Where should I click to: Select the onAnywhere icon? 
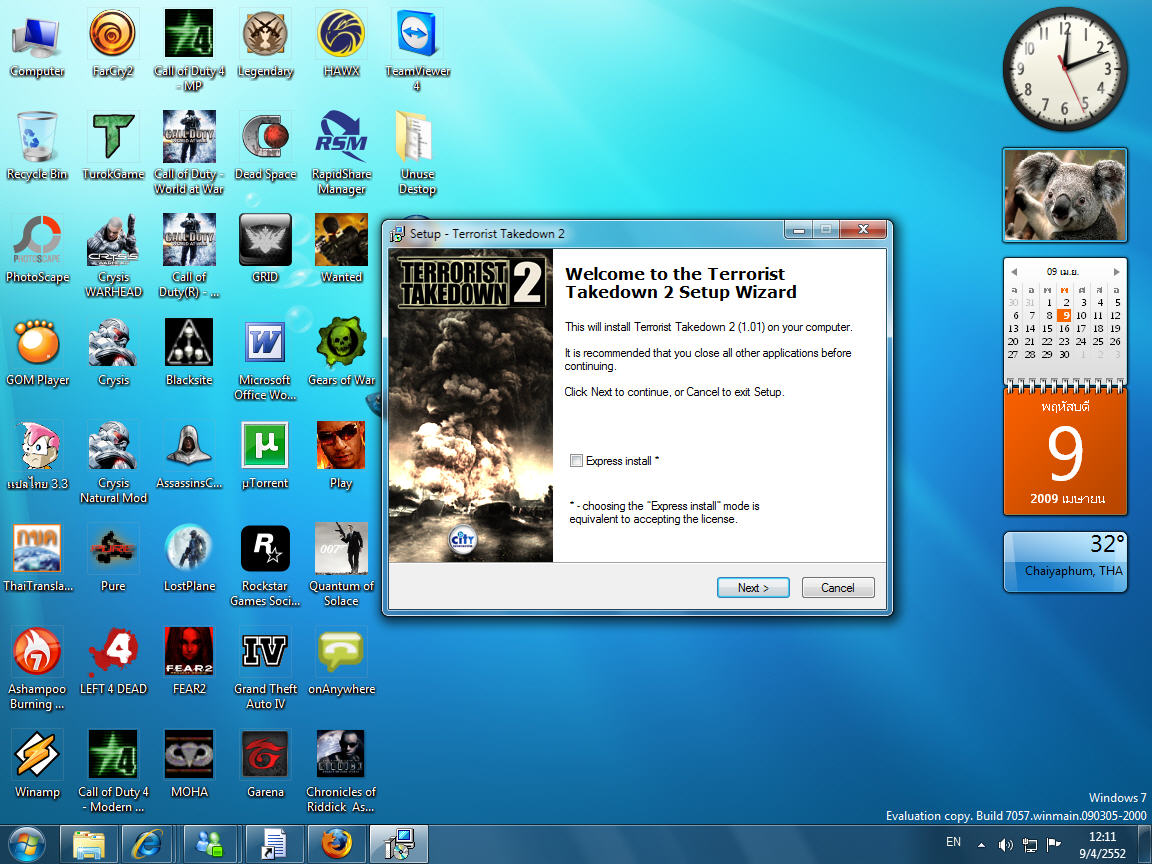pyautogui.click(x=341, y=660)
